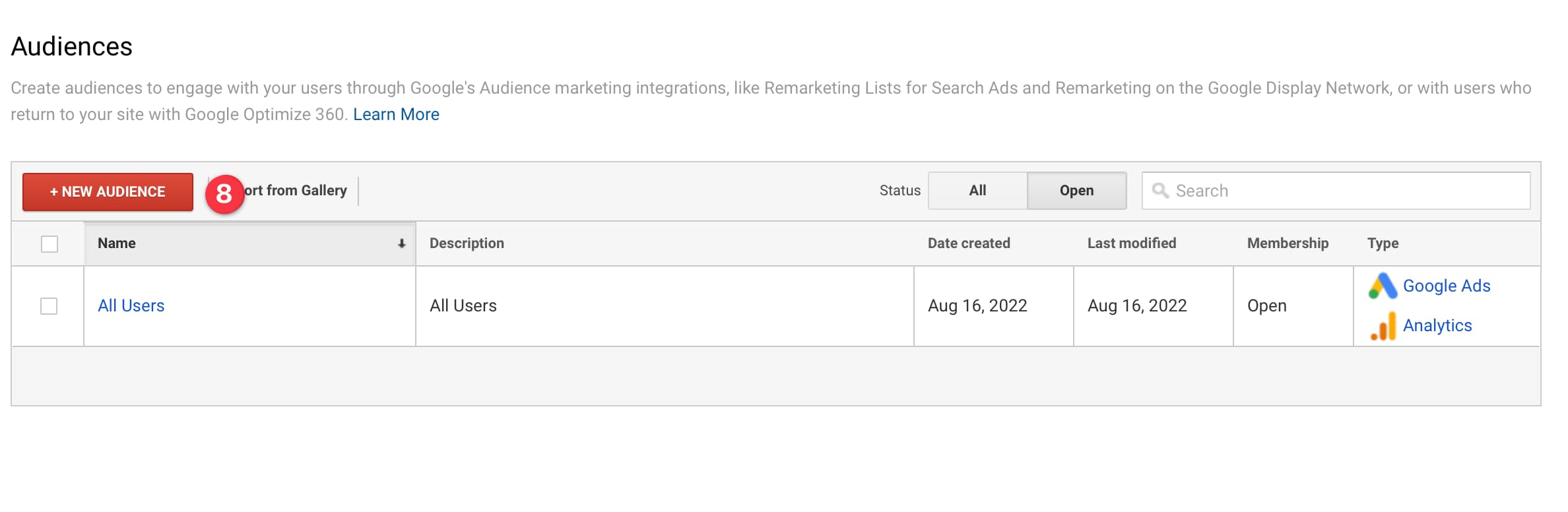This screenshot has width=1568, height=512.
Task: Open the Analytics type link
Action: (1437, 325)
